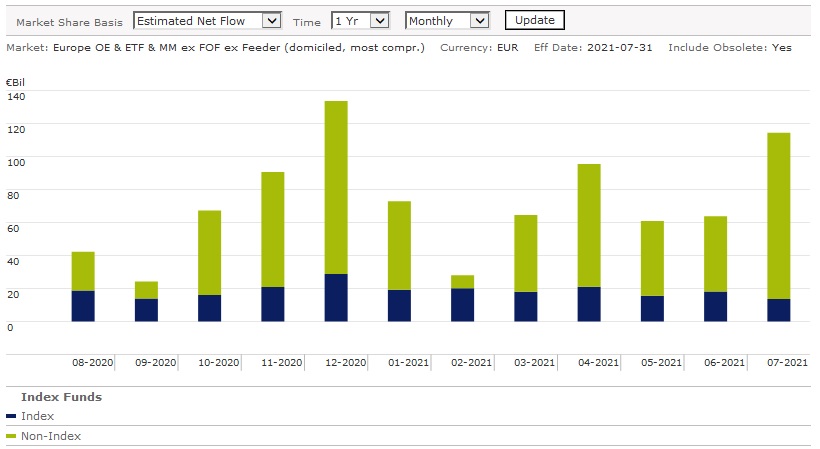Click the 11-2020 green Non-Index bar

coord(273,229)
